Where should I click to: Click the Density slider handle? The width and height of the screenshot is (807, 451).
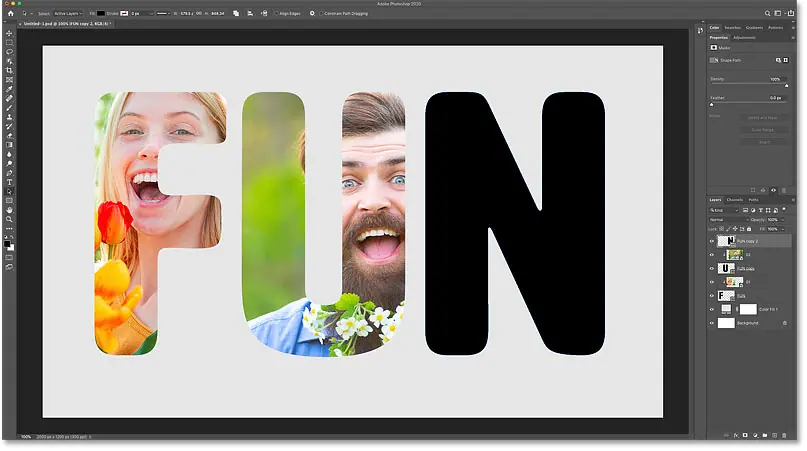click(786, 85)
